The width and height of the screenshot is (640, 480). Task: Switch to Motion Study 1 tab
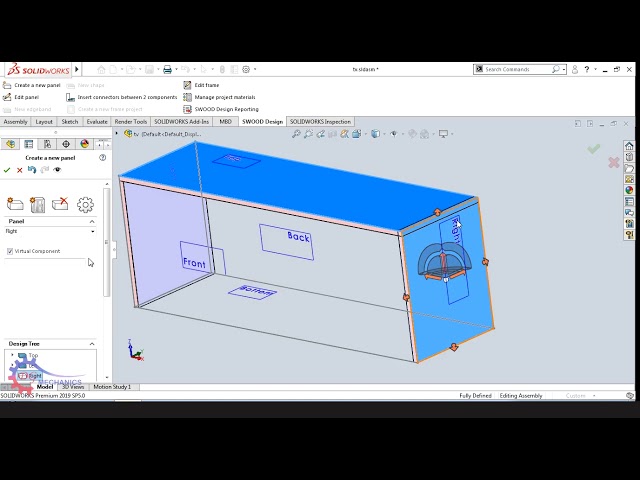click(x=112, y=387)
